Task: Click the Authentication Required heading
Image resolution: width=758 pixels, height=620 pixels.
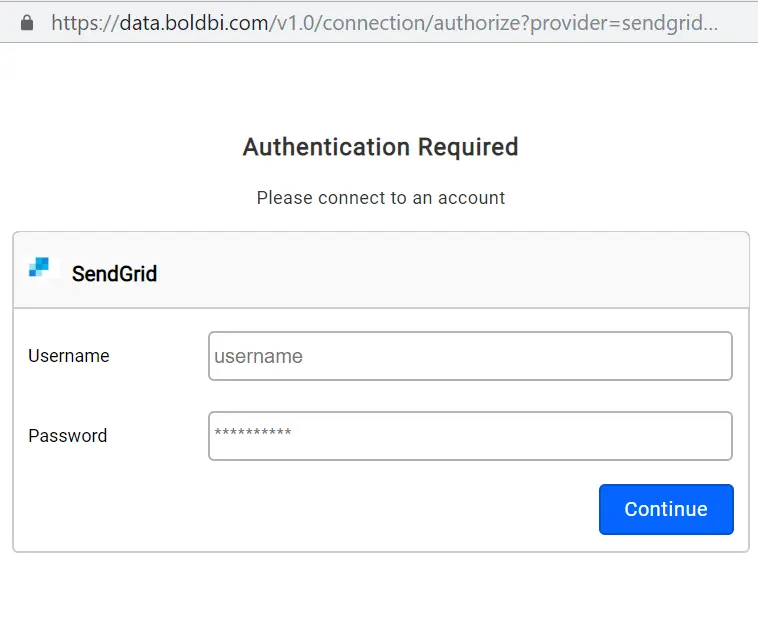Action: click(x=380, y=147)
